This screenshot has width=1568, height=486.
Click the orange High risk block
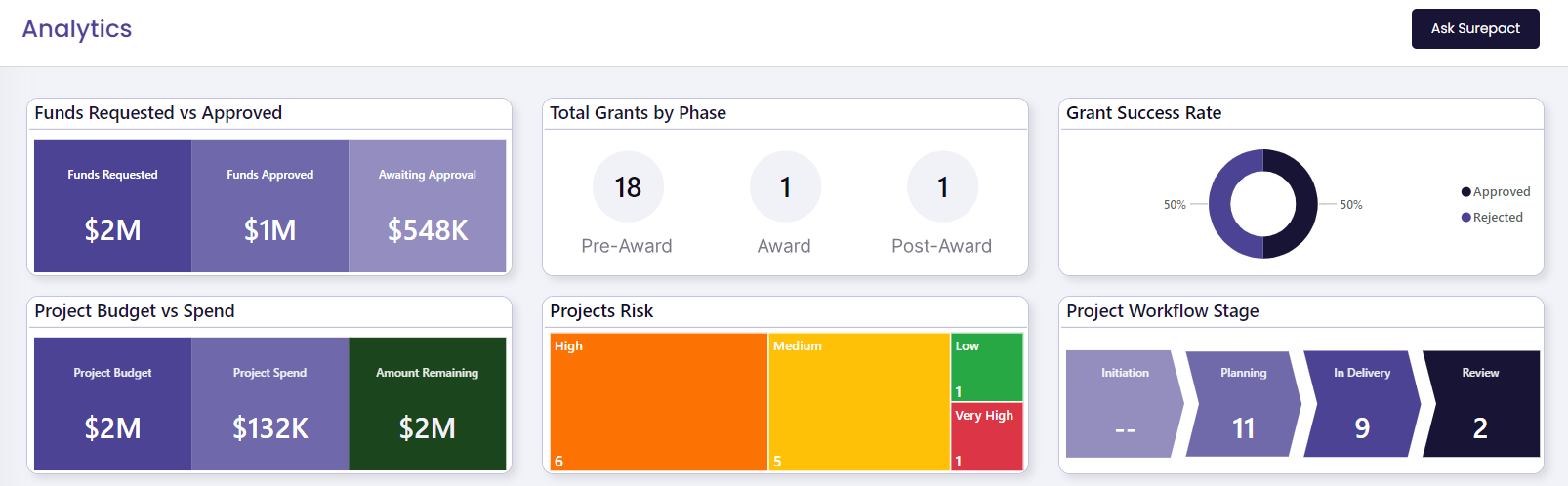(659, 402)
